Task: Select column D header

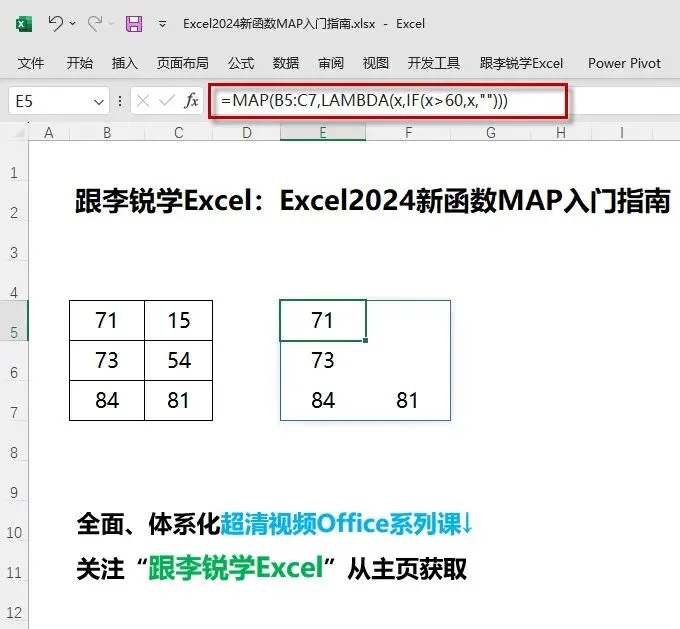Action: click(x=246, y=132)
